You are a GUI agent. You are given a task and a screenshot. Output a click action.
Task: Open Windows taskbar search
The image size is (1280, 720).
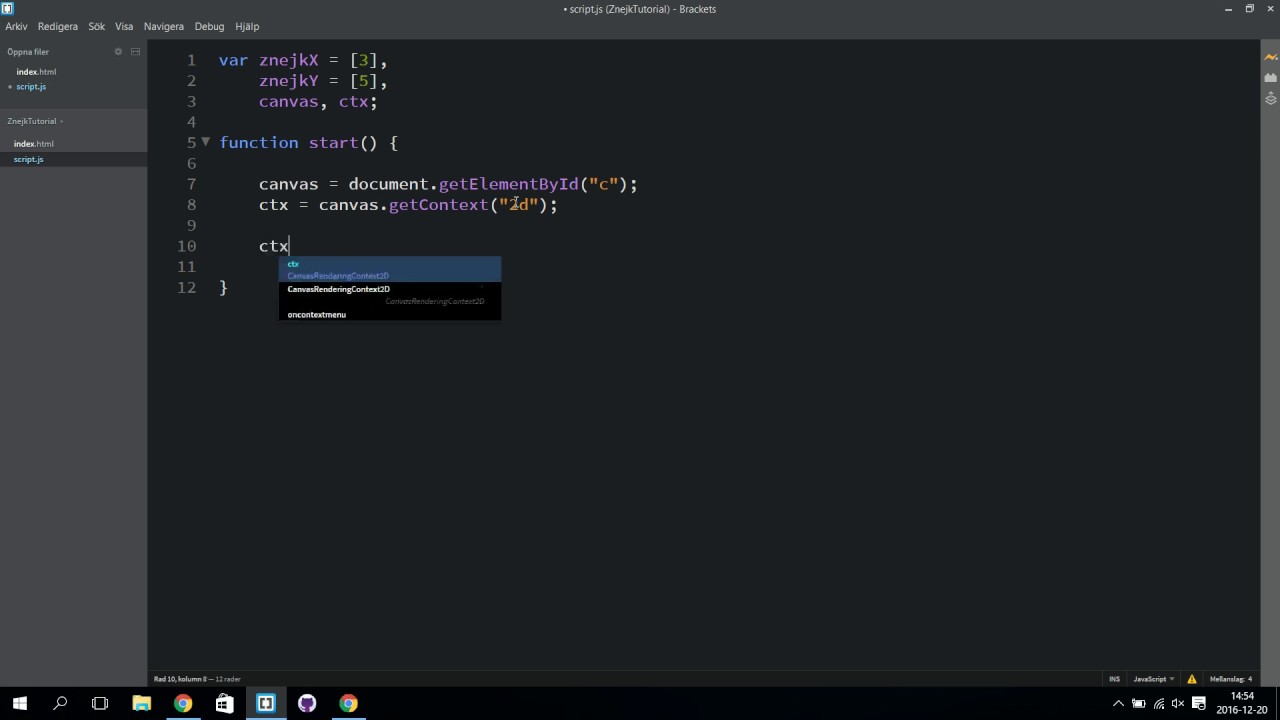pos(60,703)
